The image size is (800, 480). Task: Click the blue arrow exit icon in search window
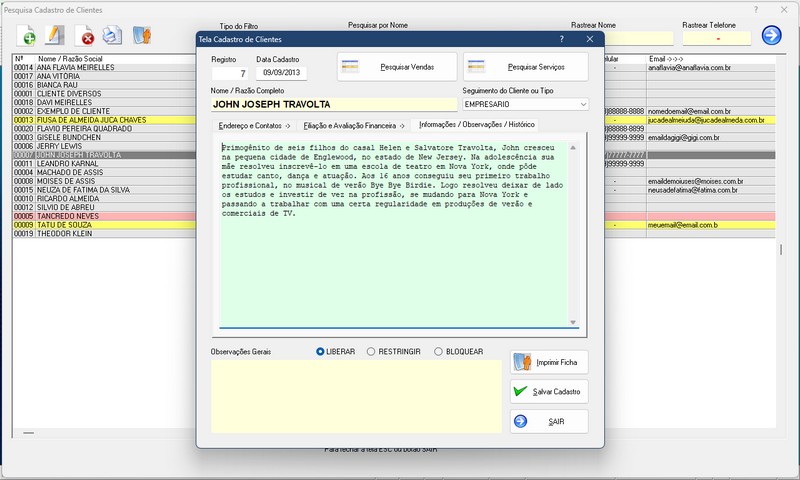pyautogui.click(x=771, y=35)
